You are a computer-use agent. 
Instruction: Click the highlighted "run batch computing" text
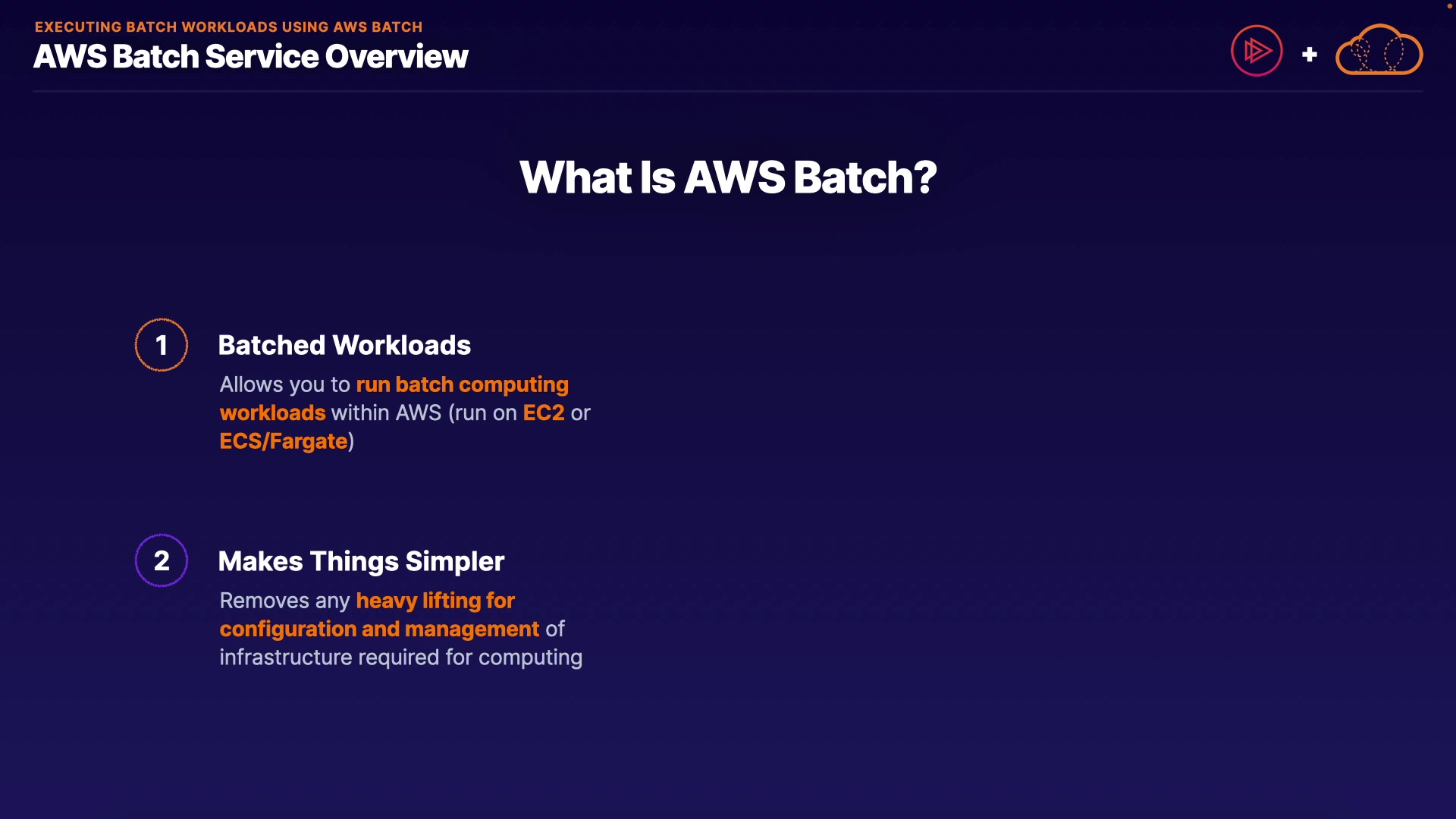coord(462,384)
